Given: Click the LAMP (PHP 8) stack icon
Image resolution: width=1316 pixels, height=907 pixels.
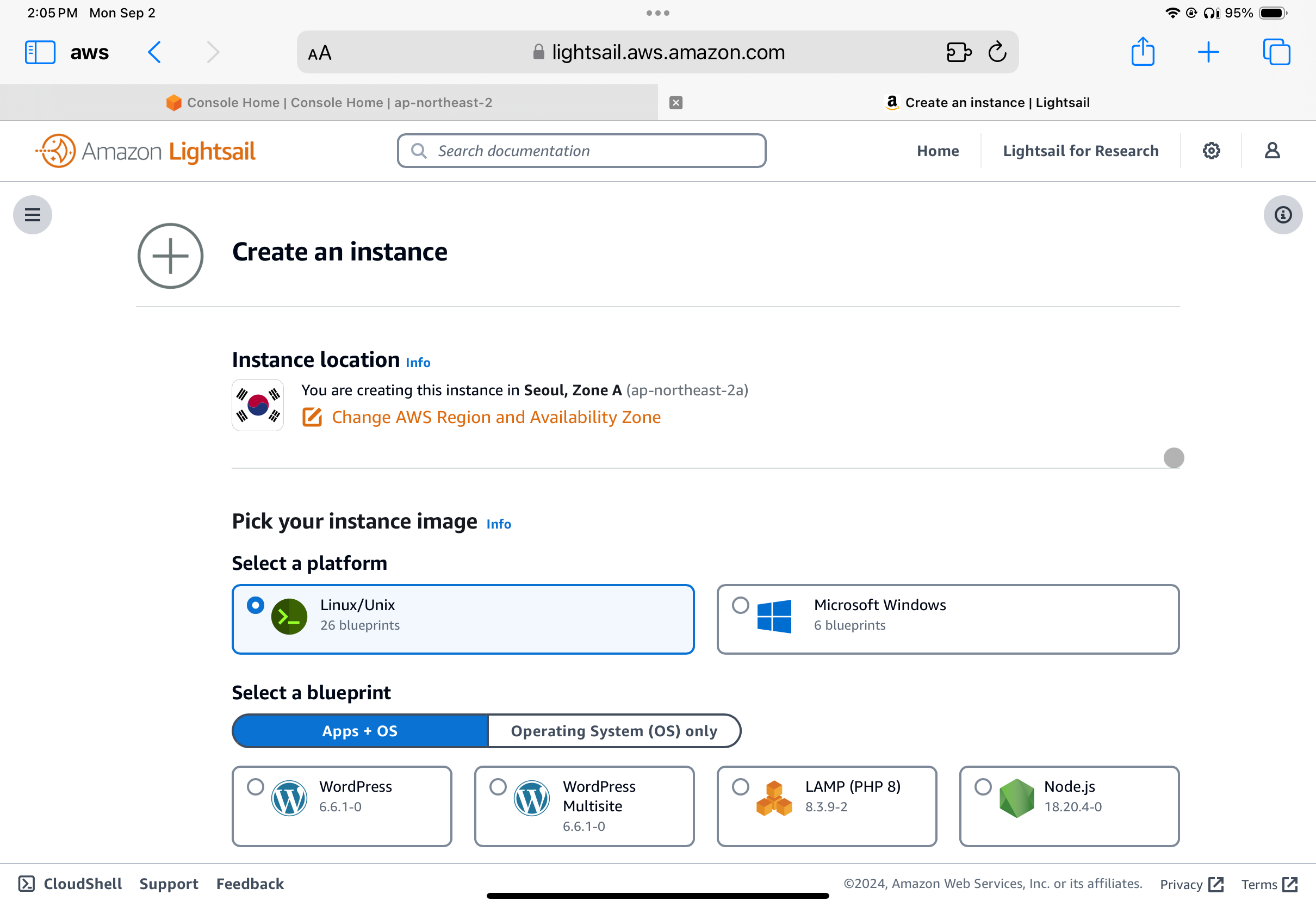Looking at the screenshot, I should 774,798.
